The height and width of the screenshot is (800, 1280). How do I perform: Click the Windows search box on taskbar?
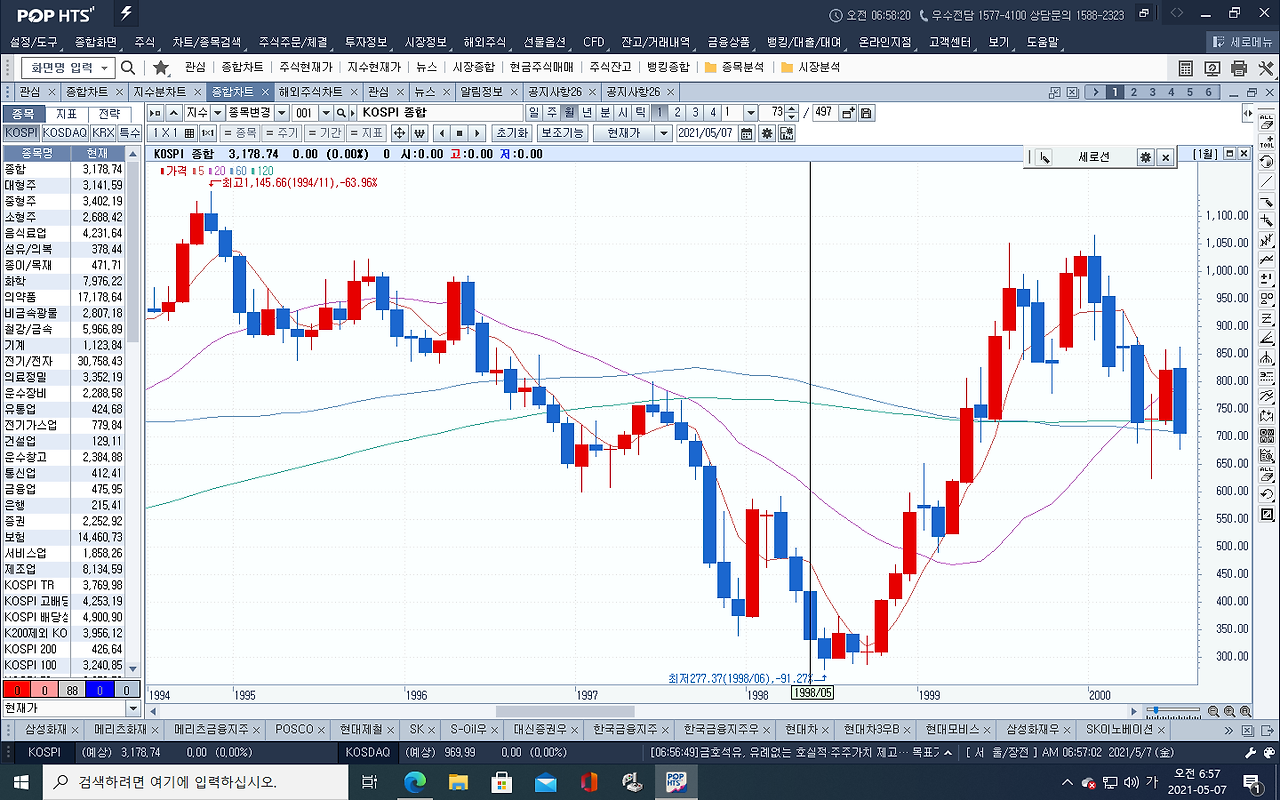click(195, 781)
